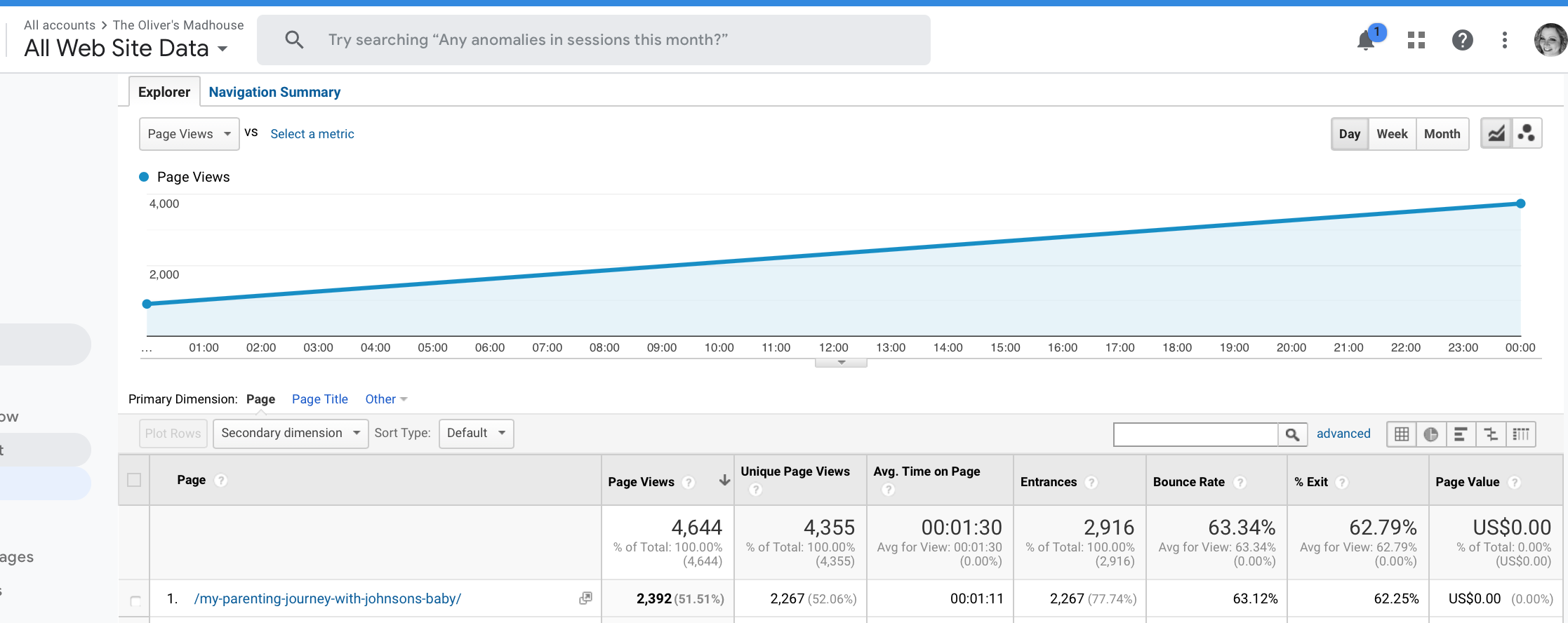Check the row 1 checkbox
Screen dimensions: 1568x623
135,601
